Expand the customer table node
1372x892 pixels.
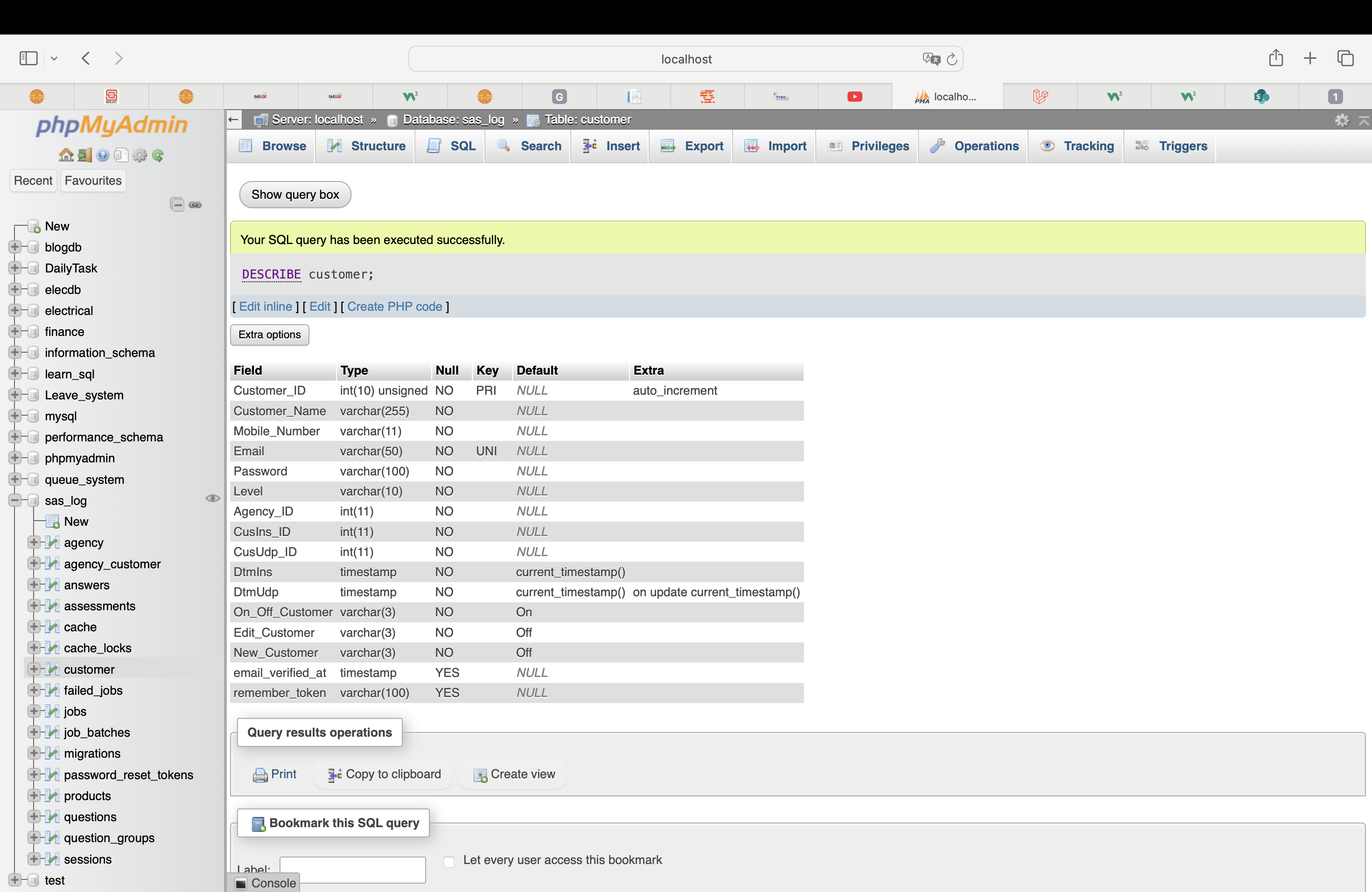34,669
